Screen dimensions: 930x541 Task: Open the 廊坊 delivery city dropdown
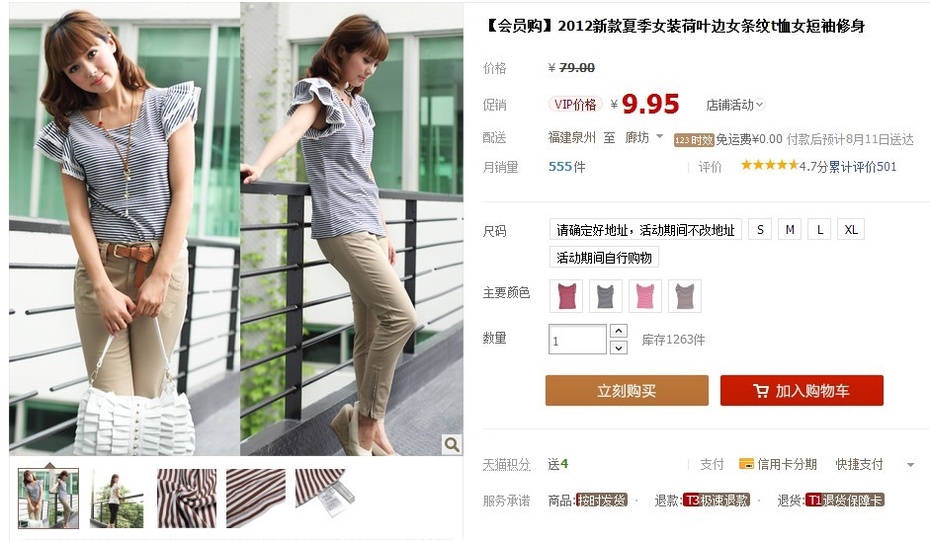(644, 138)
